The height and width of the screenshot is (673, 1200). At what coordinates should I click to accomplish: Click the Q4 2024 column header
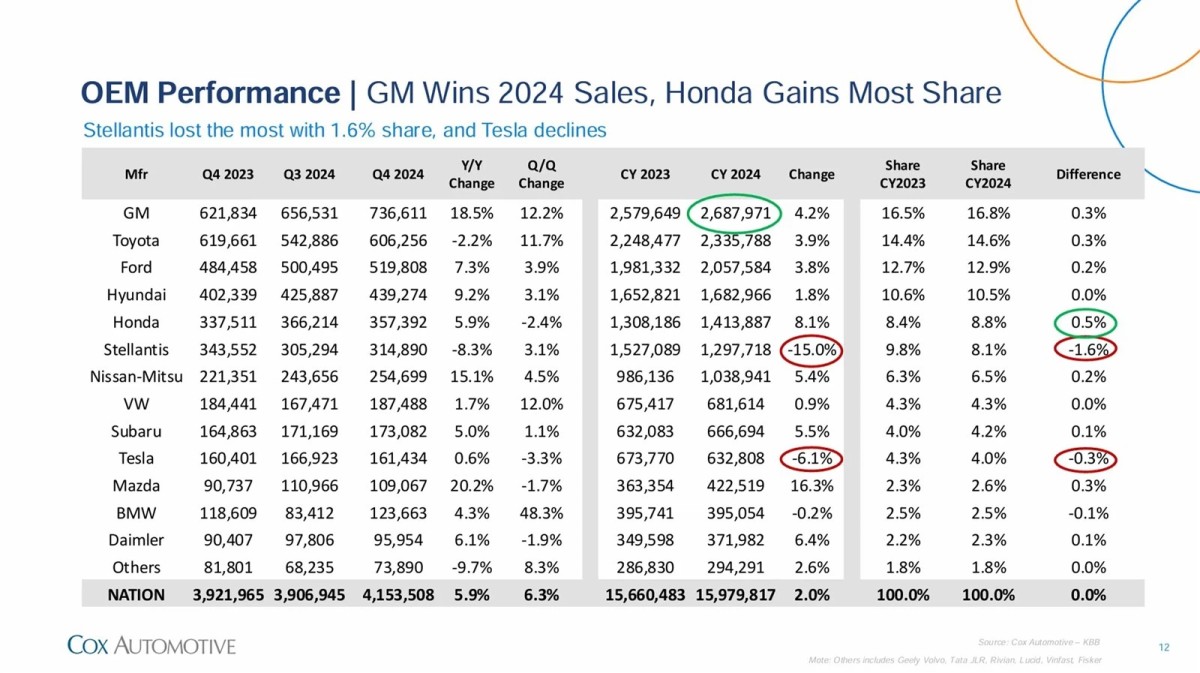(398, 174)
